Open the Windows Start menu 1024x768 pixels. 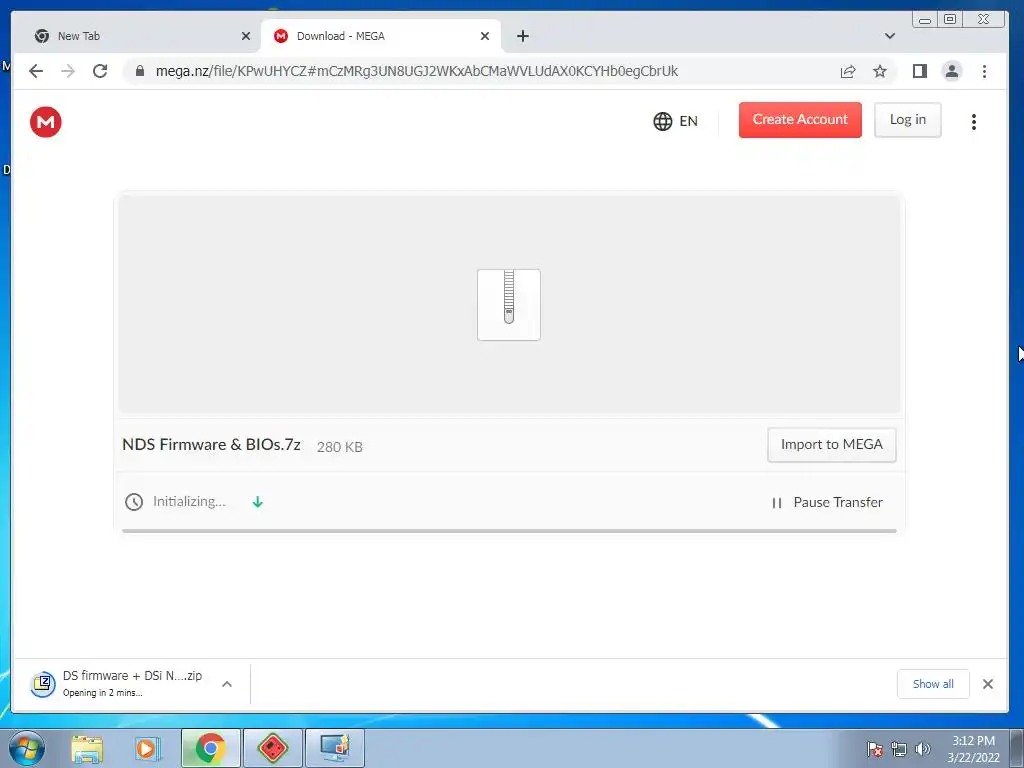point(26,748)
